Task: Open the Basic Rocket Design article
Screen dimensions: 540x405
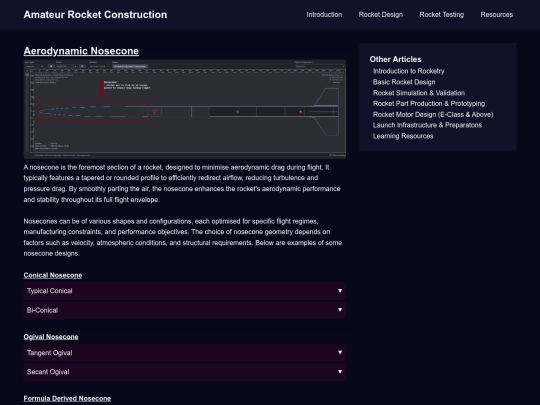Action: tap(404, 82)
